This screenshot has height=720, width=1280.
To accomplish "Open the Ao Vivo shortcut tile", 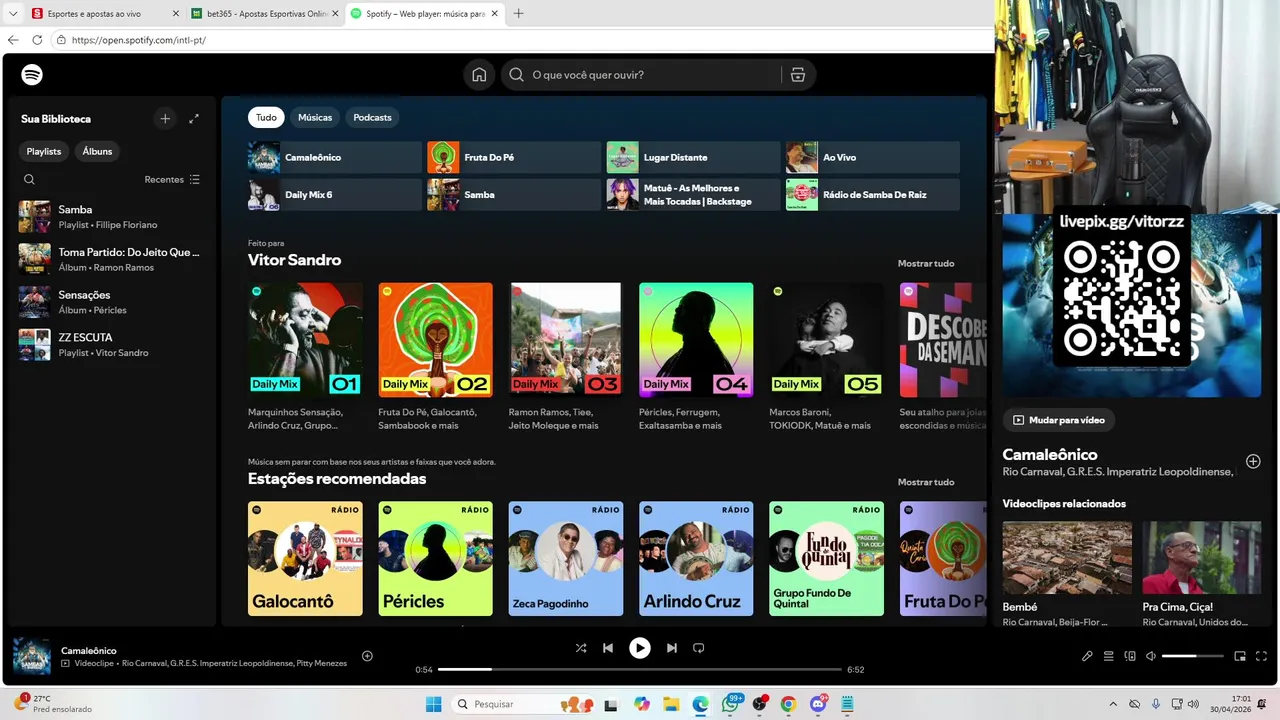I will 872,158.
